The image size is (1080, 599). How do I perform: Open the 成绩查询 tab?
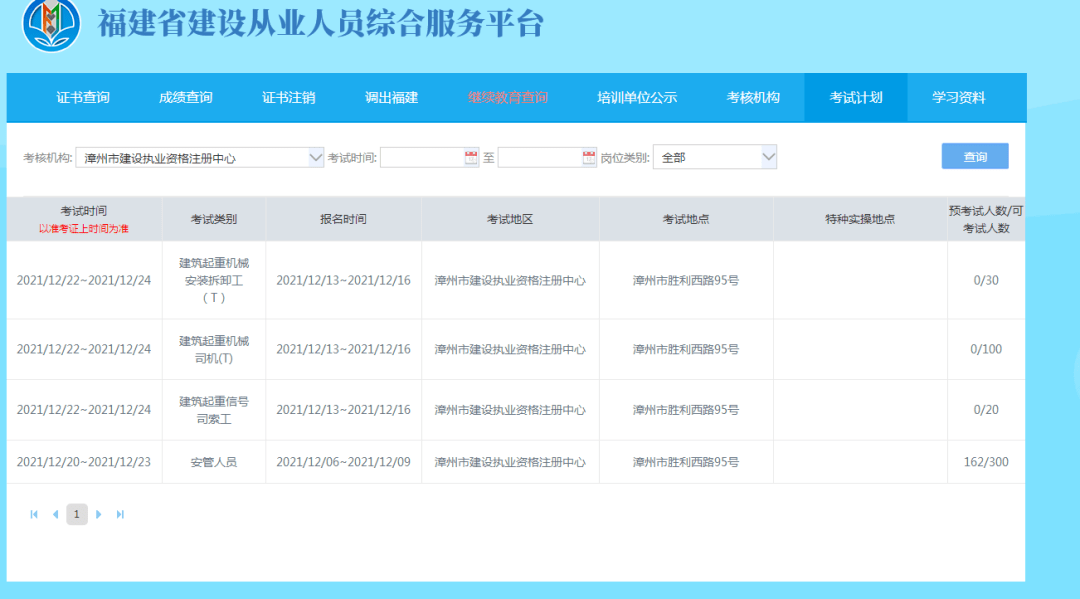(185, 98)
